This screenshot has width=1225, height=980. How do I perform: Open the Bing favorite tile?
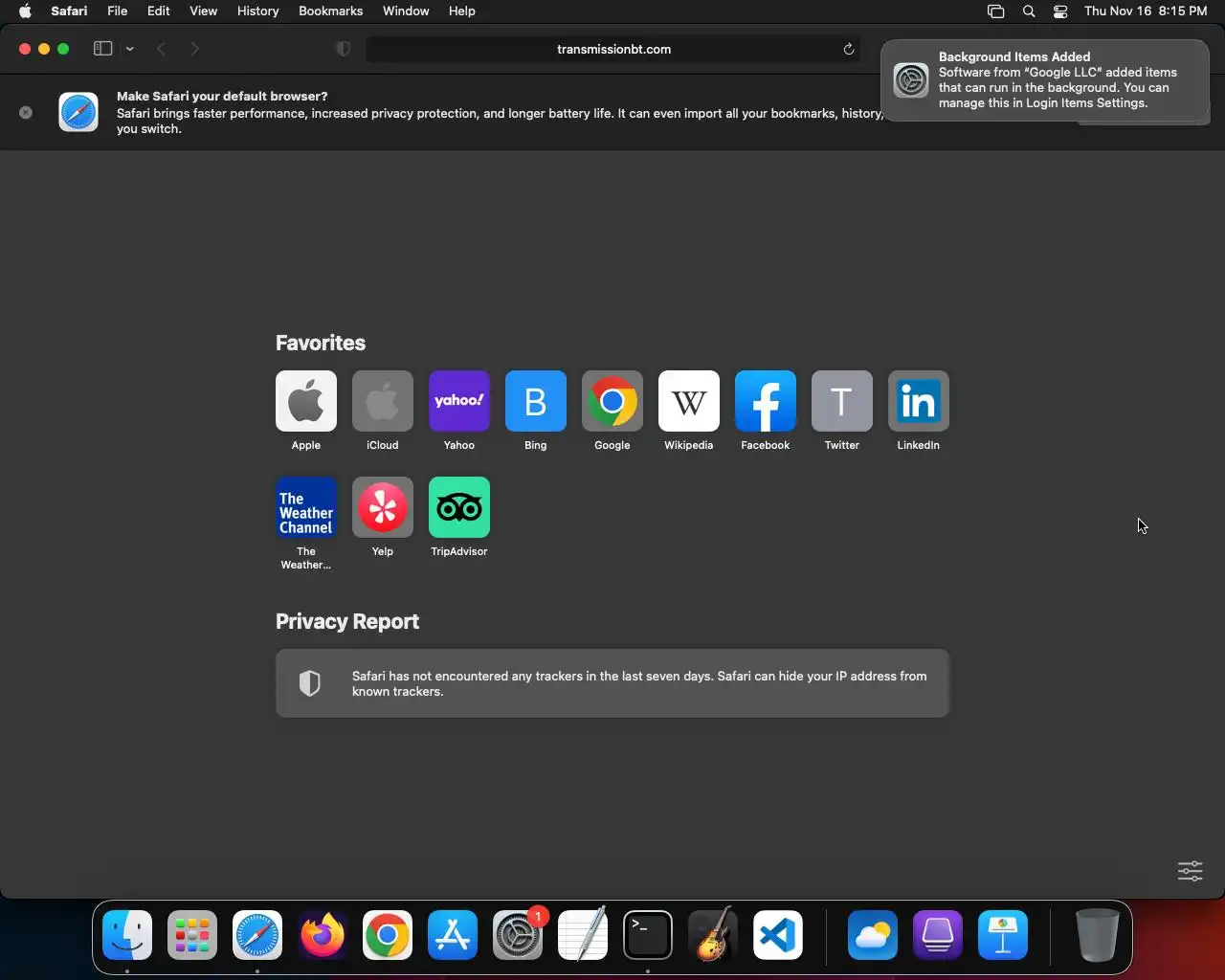tap(536, 401)
